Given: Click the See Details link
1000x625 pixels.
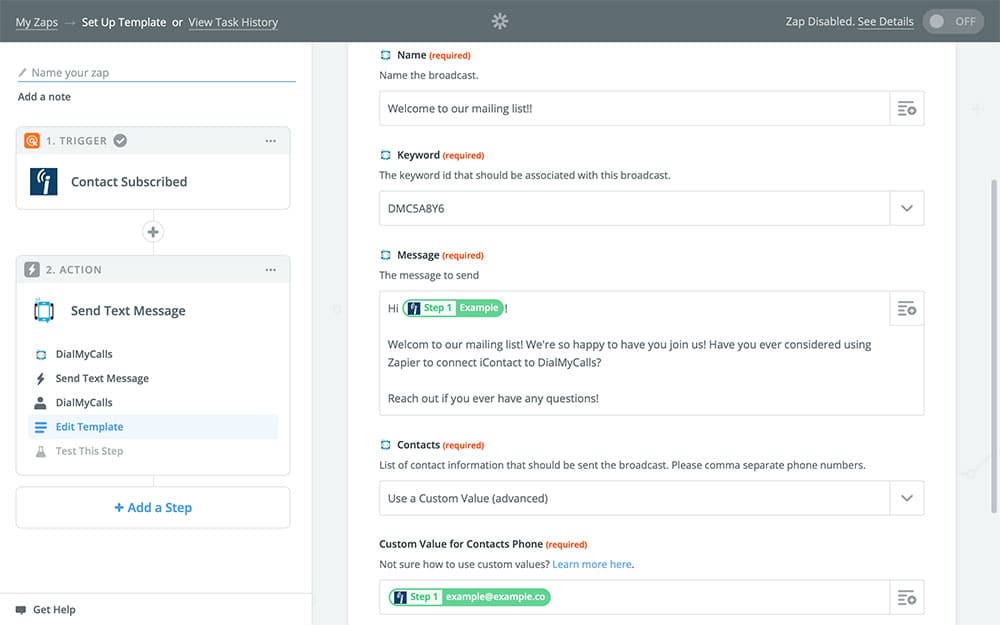Looking at the screenshot, I should coord(885,22).
